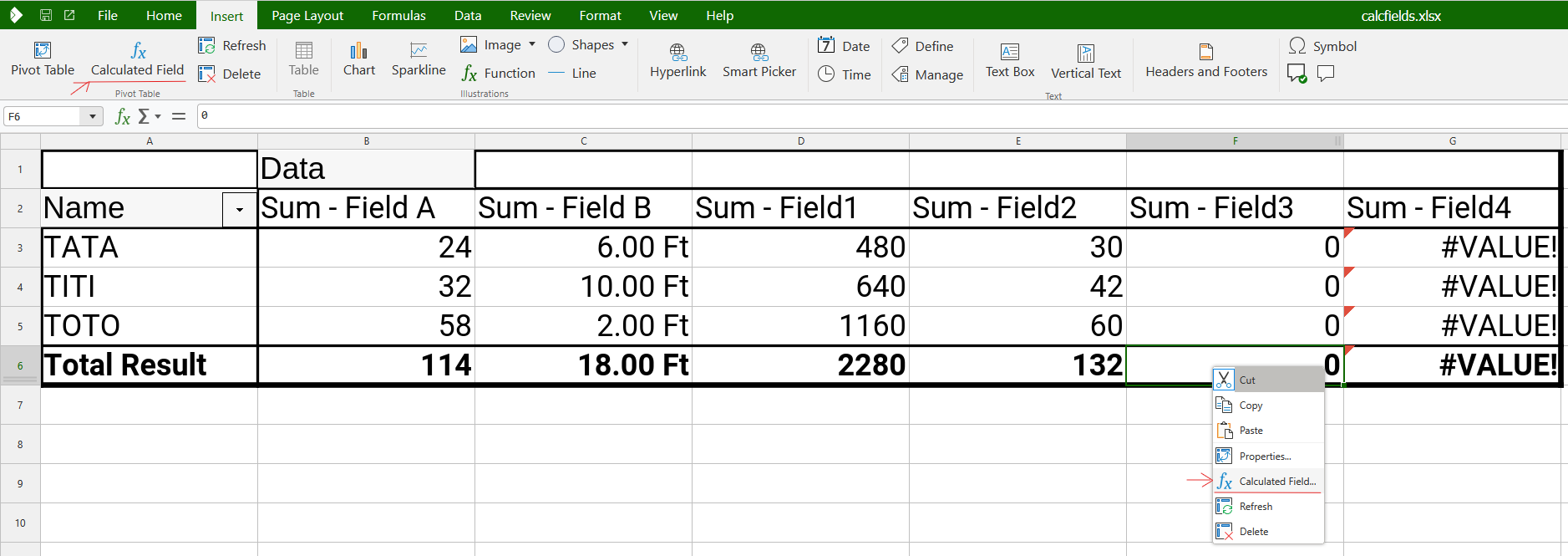The width and height of the screenshot is (1568, 556).
Task: Open the Page Layout tab
Action: (x=307, y=15)
